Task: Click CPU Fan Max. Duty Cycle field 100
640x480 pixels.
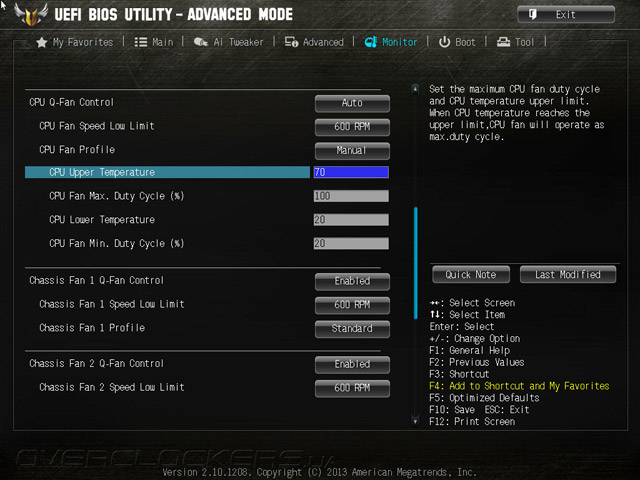Action: pos(351,196)
